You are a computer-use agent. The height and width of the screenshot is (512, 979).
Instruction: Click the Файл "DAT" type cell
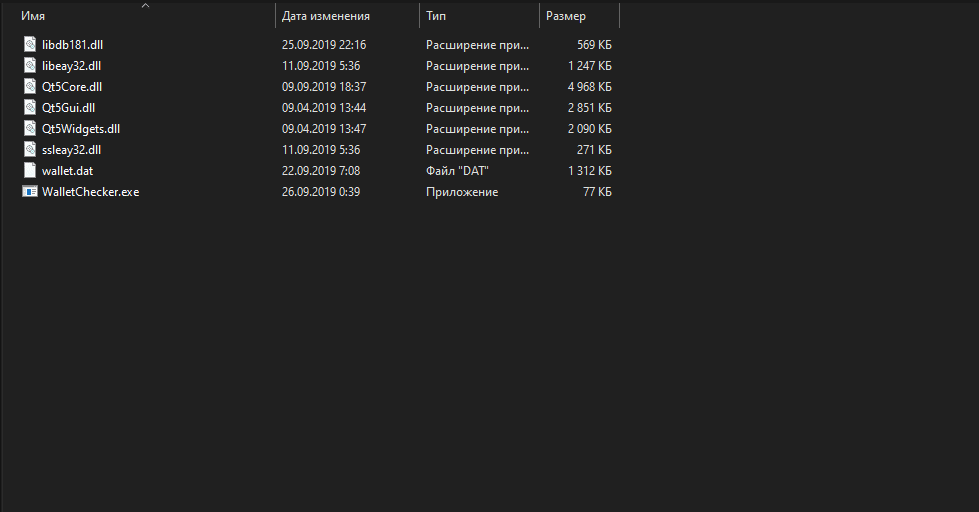457,171
